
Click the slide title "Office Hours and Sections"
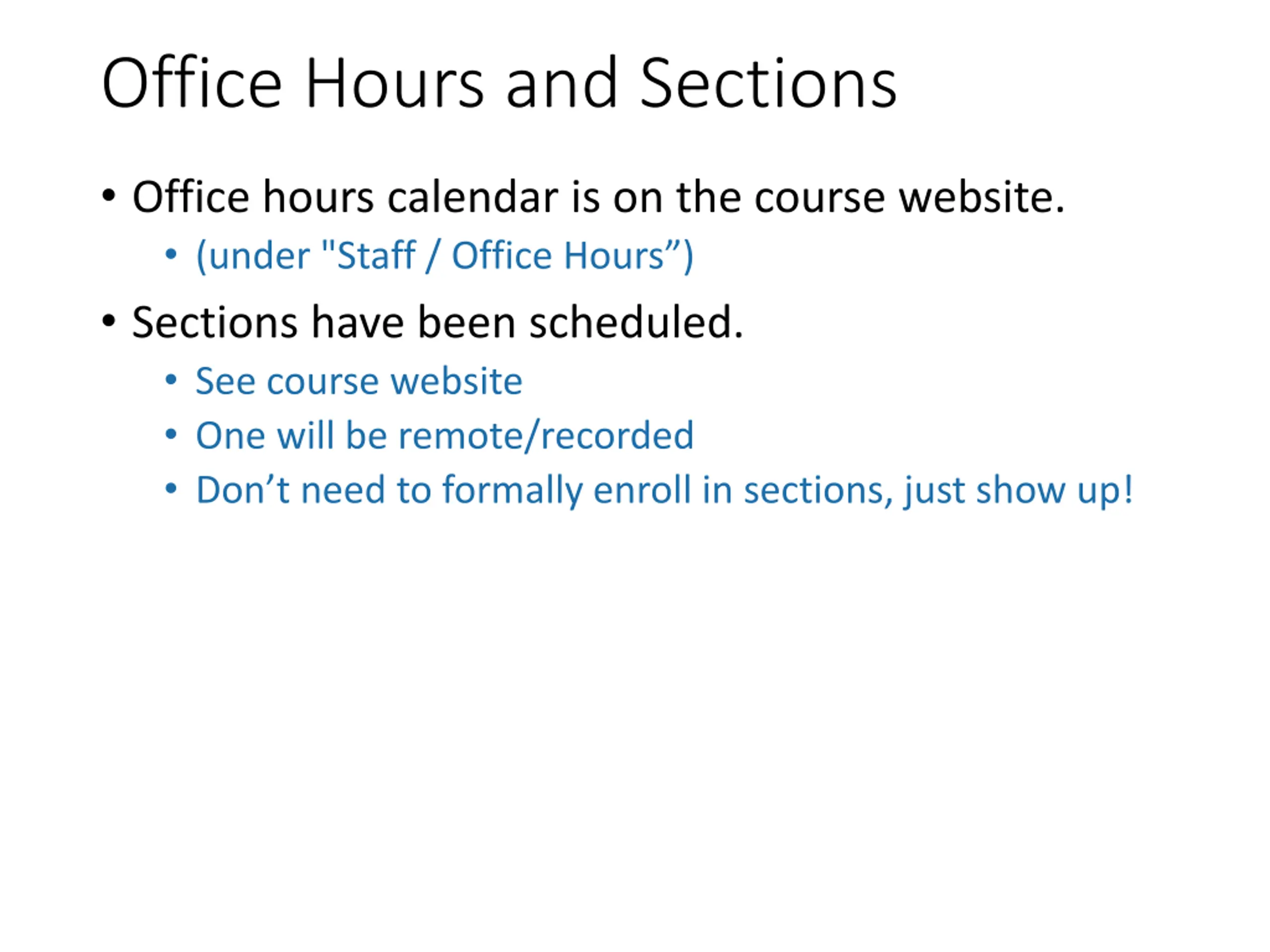coord(499,83)
